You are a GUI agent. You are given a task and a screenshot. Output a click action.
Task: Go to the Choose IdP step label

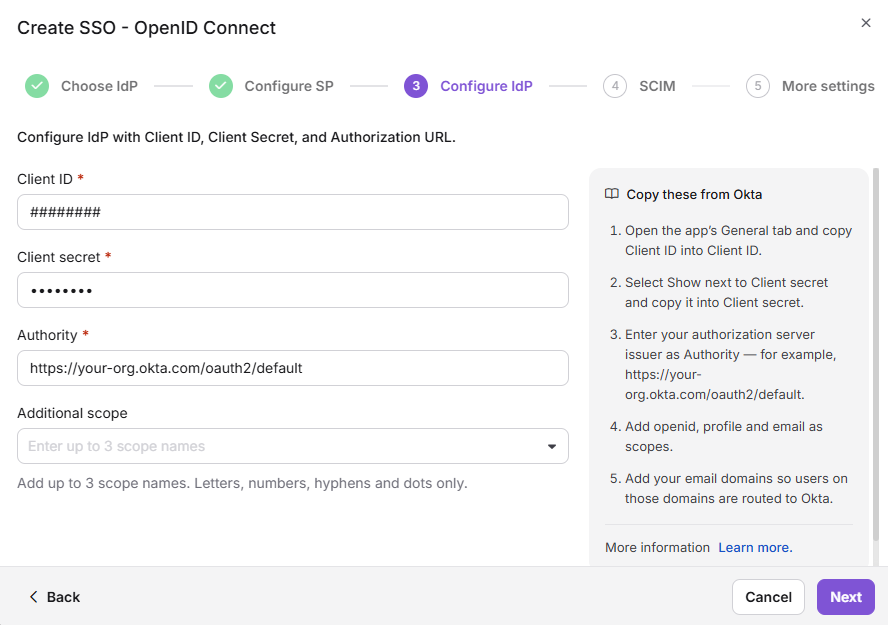click(x=99, y=86)
